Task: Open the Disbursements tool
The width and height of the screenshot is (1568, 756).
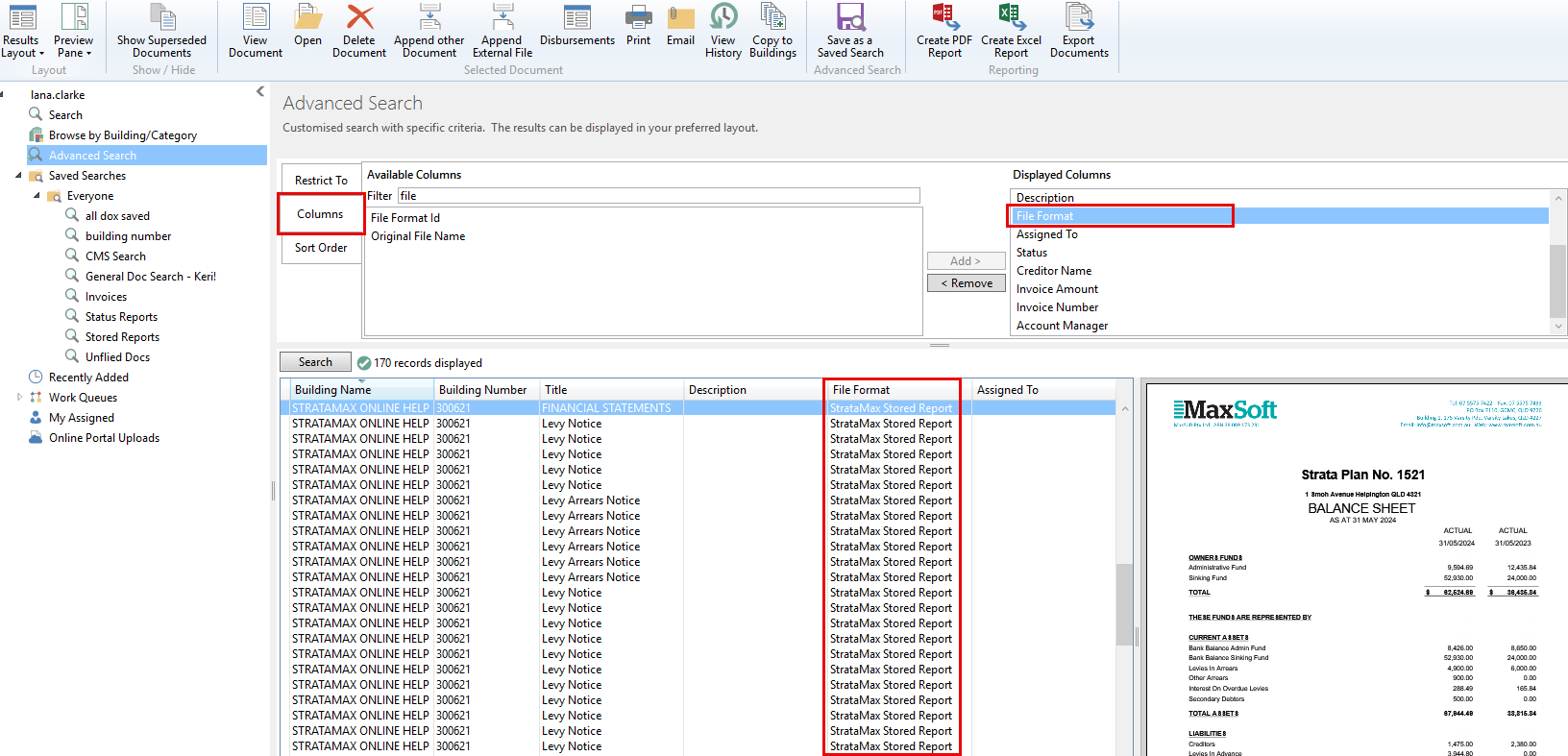Action: click(x=577, y=26)
